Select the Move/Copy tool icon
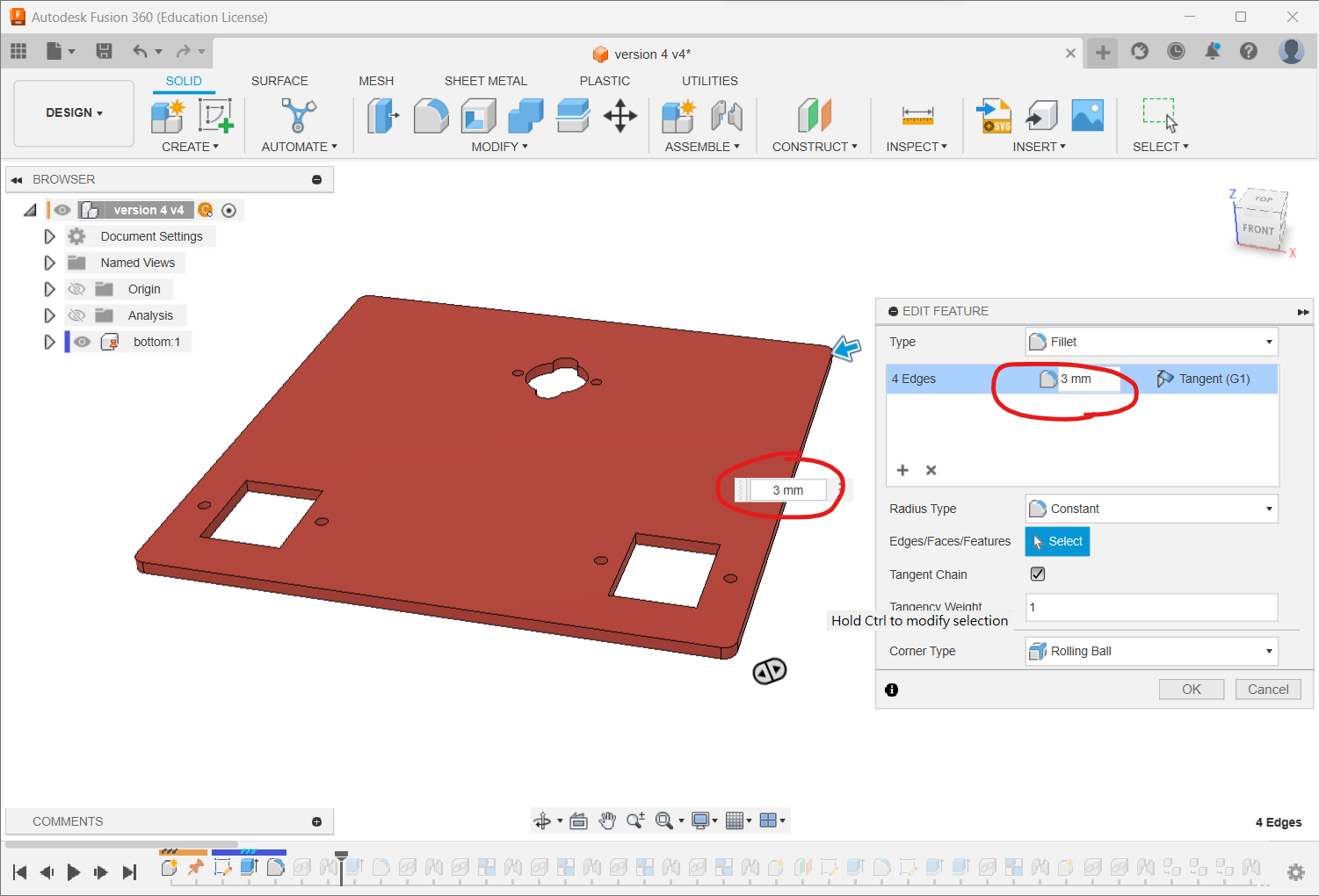 (x=620, y=116)
